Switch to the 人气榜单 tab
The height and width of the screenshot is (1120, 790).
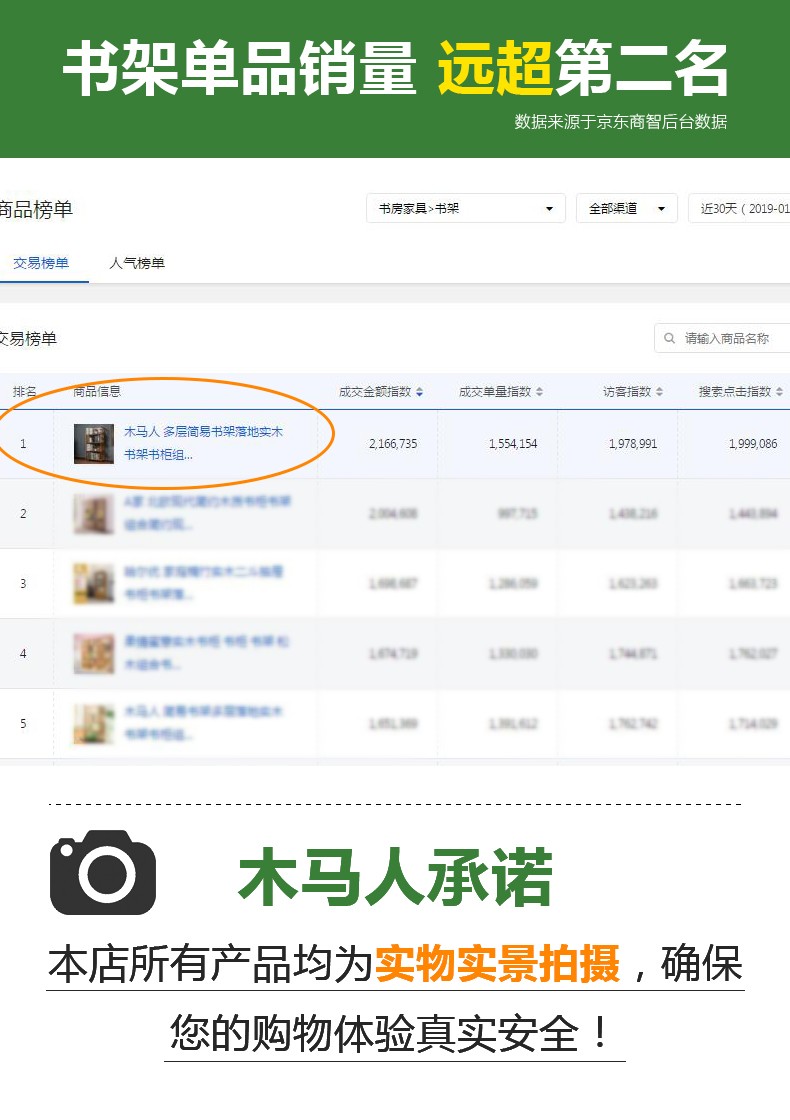pyautogui.click(x=137, y=264)
